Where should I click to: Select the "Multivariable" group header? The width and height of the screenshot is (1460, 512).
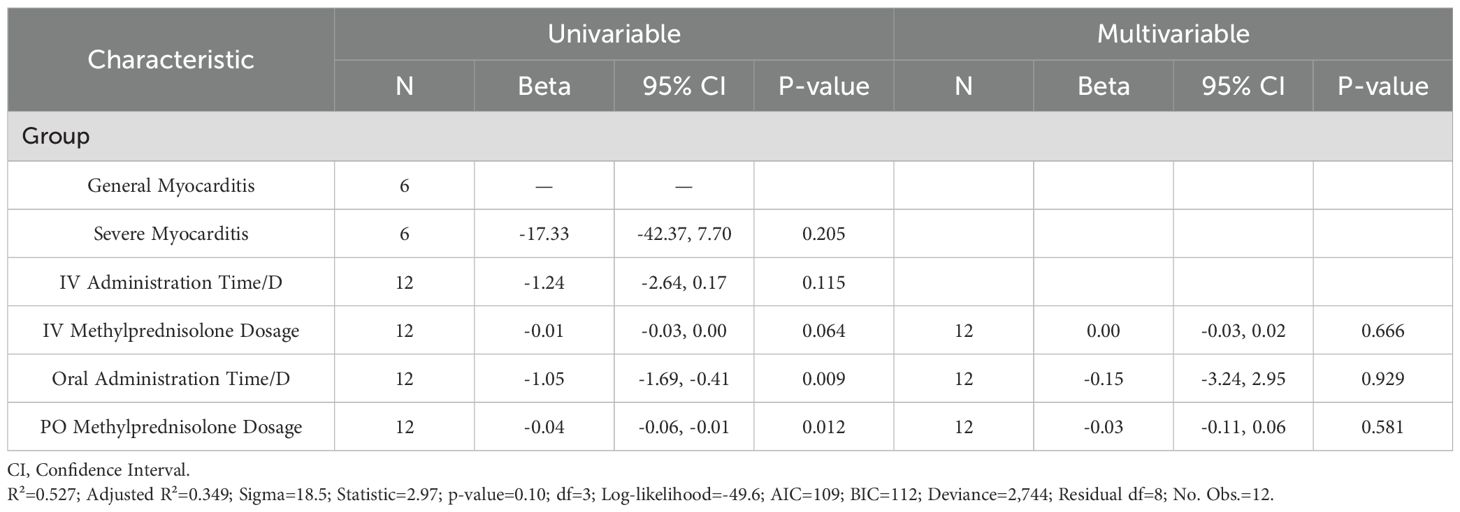[1173, 33]
